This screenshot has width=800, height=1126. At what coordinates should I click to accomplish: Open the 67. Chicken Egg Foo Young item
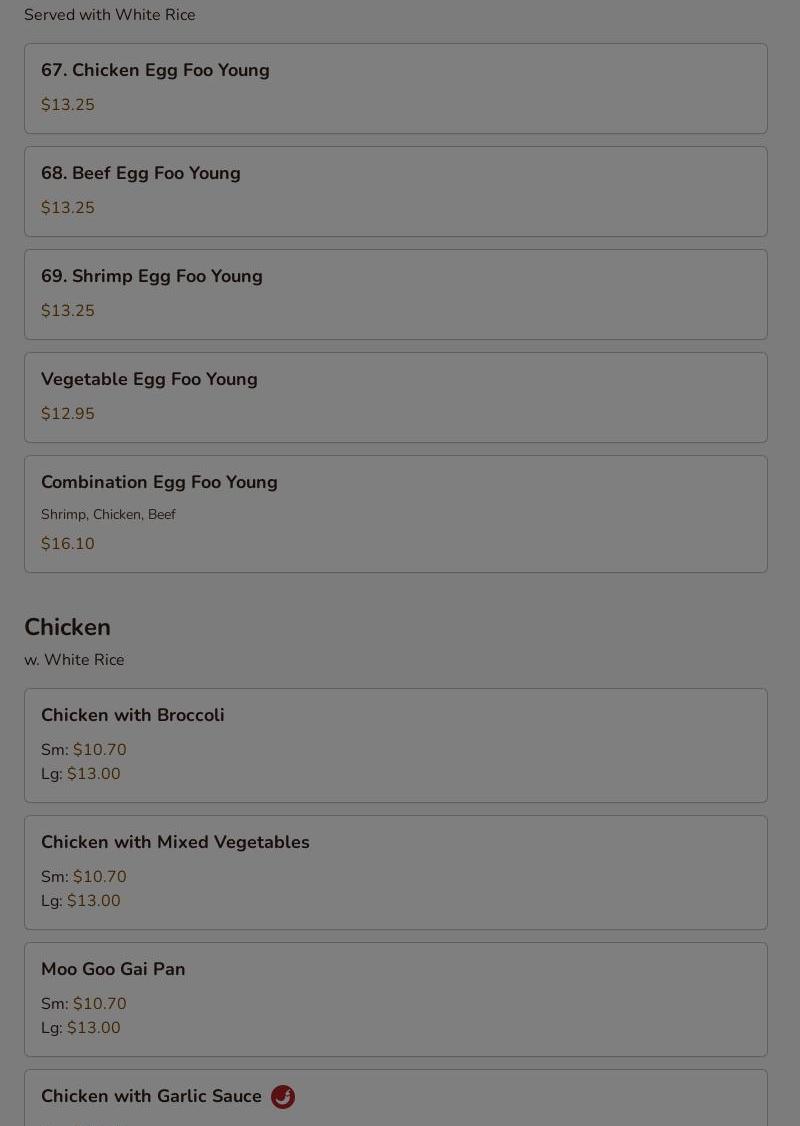(396, 88)
